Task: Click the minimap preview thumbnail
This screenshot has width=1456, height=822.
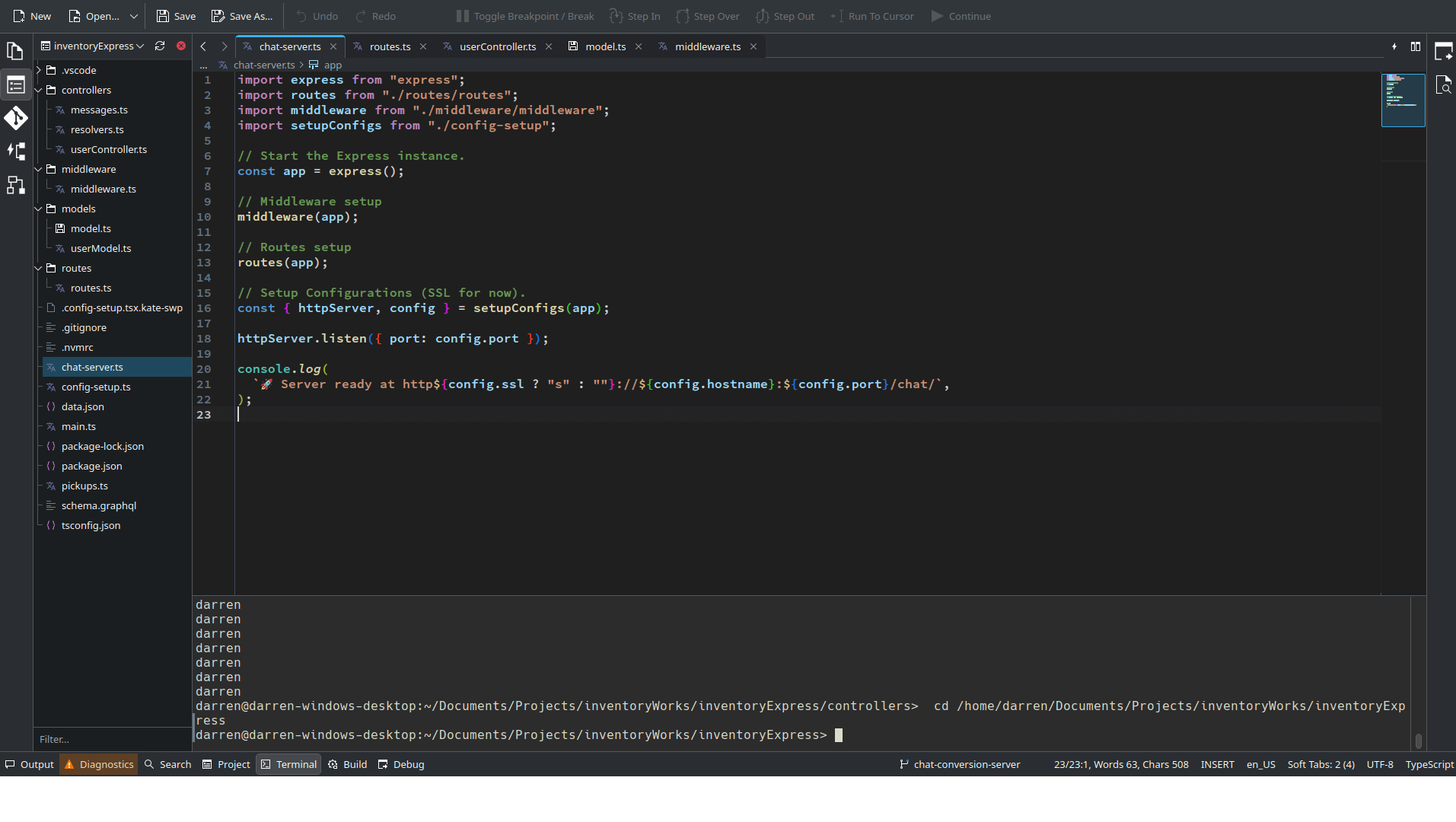Action: pyautogui.click(x=1402, y=100)
